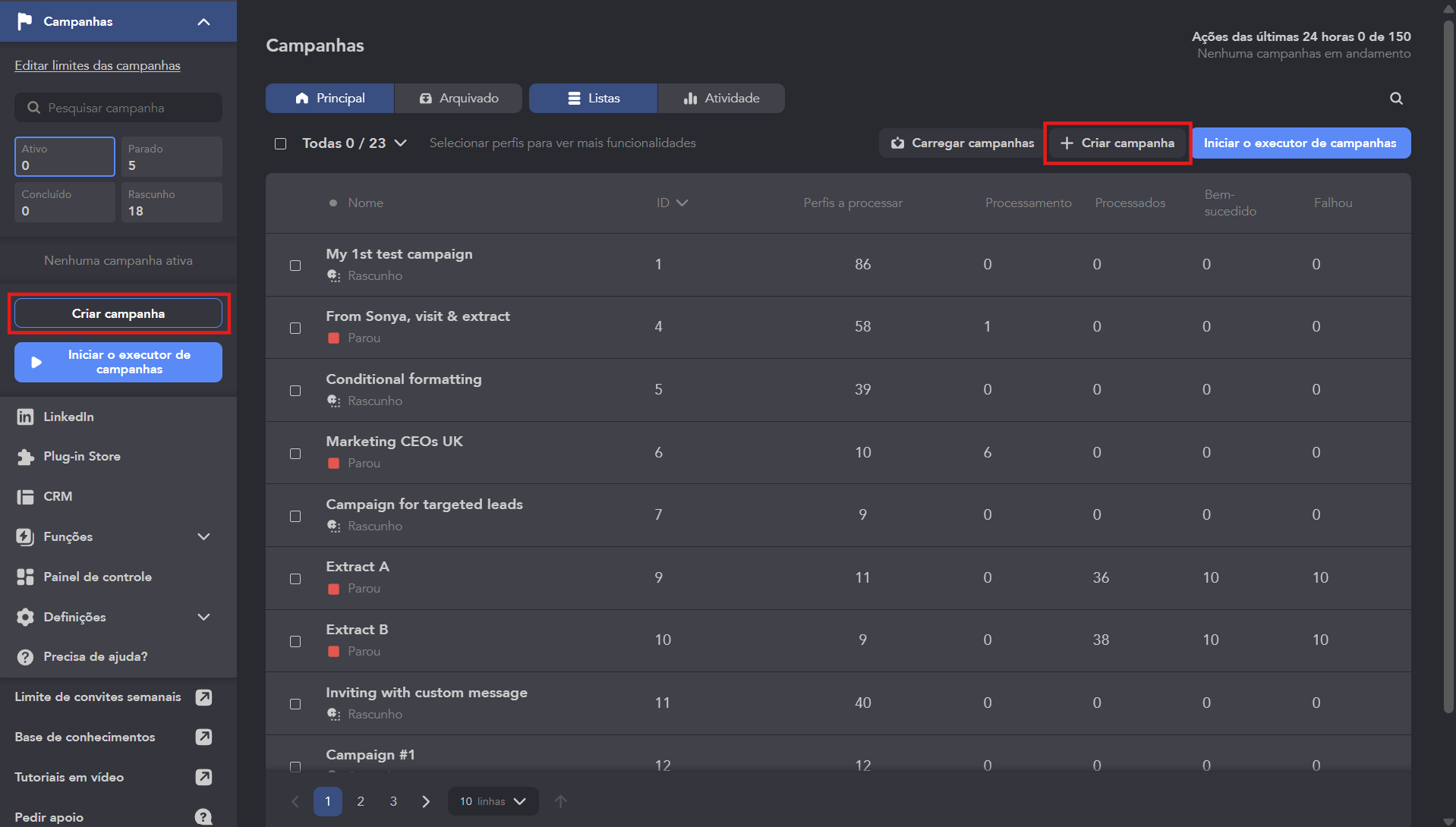Screen dimensions: 1456x827
Task: Filter by Concluído status card
Action: (x=65, y=203)
